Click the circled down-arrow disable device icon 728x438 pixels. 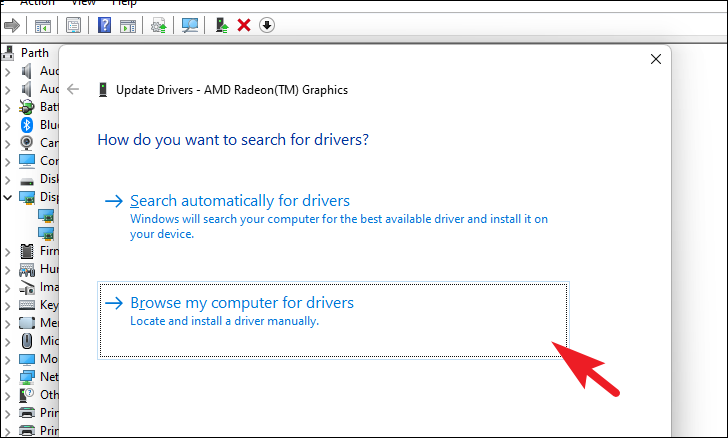(266, 25)
